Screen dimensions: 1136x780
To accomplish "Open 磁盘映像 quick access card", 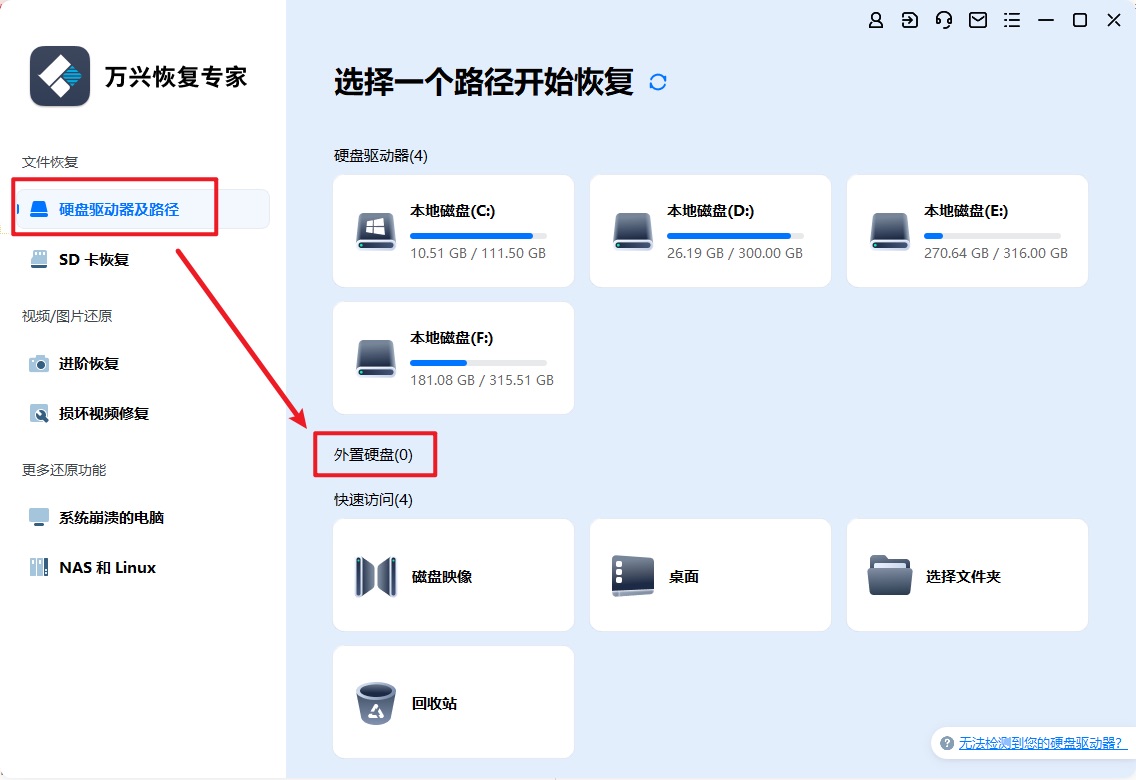I will click(454, 575).
